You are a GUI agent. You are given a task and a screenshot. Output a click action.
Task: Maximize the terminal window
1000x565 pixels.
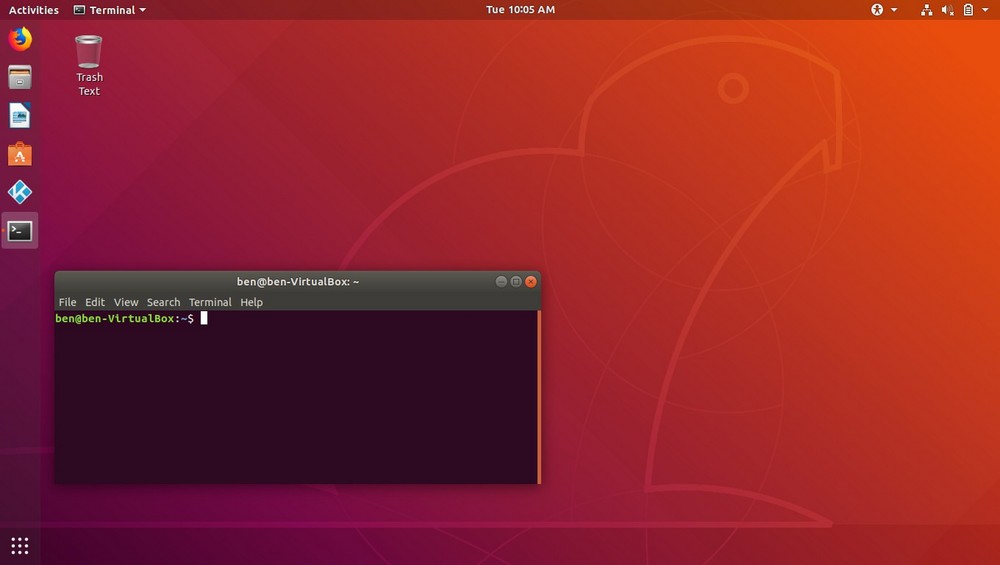point(516,281)
